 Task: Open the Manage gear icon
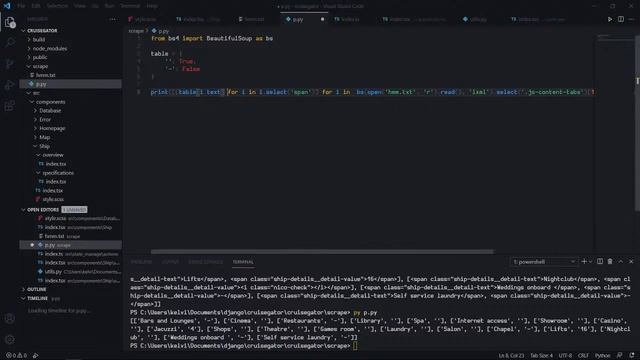9,339
